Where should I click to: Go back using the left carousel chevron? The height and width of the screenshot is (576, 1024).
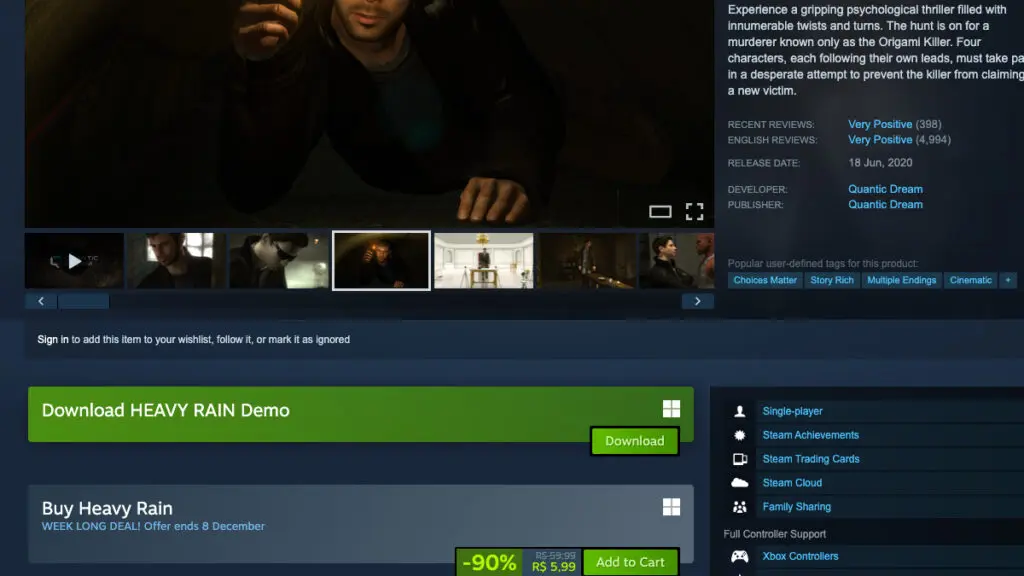tap(41, 300)
